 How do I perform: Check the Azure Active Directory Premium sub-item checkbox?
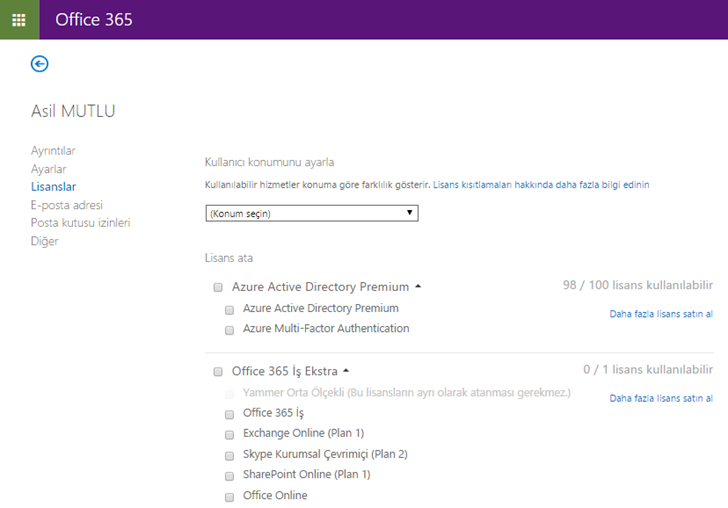(229, 310)
